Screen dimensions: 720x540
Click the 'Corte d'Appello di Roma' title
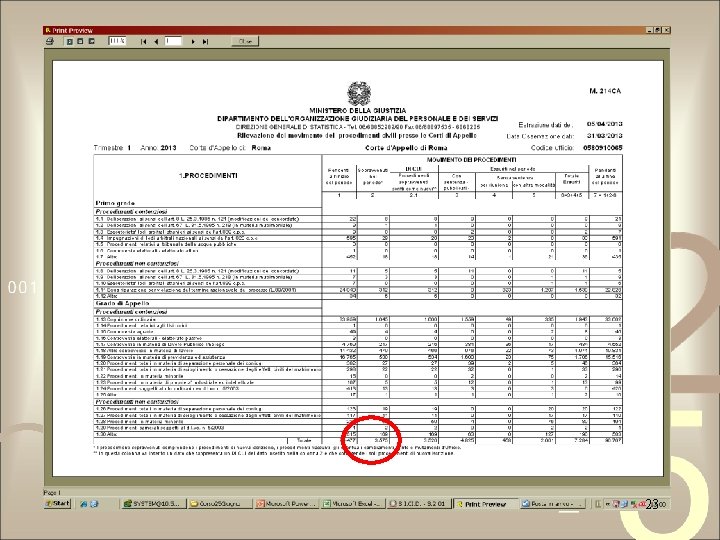click(x=406, y=148)
